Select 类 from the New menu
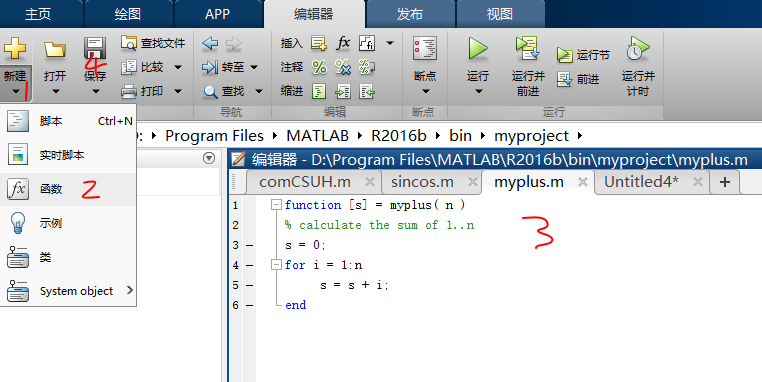 click(x=68, y=257)
